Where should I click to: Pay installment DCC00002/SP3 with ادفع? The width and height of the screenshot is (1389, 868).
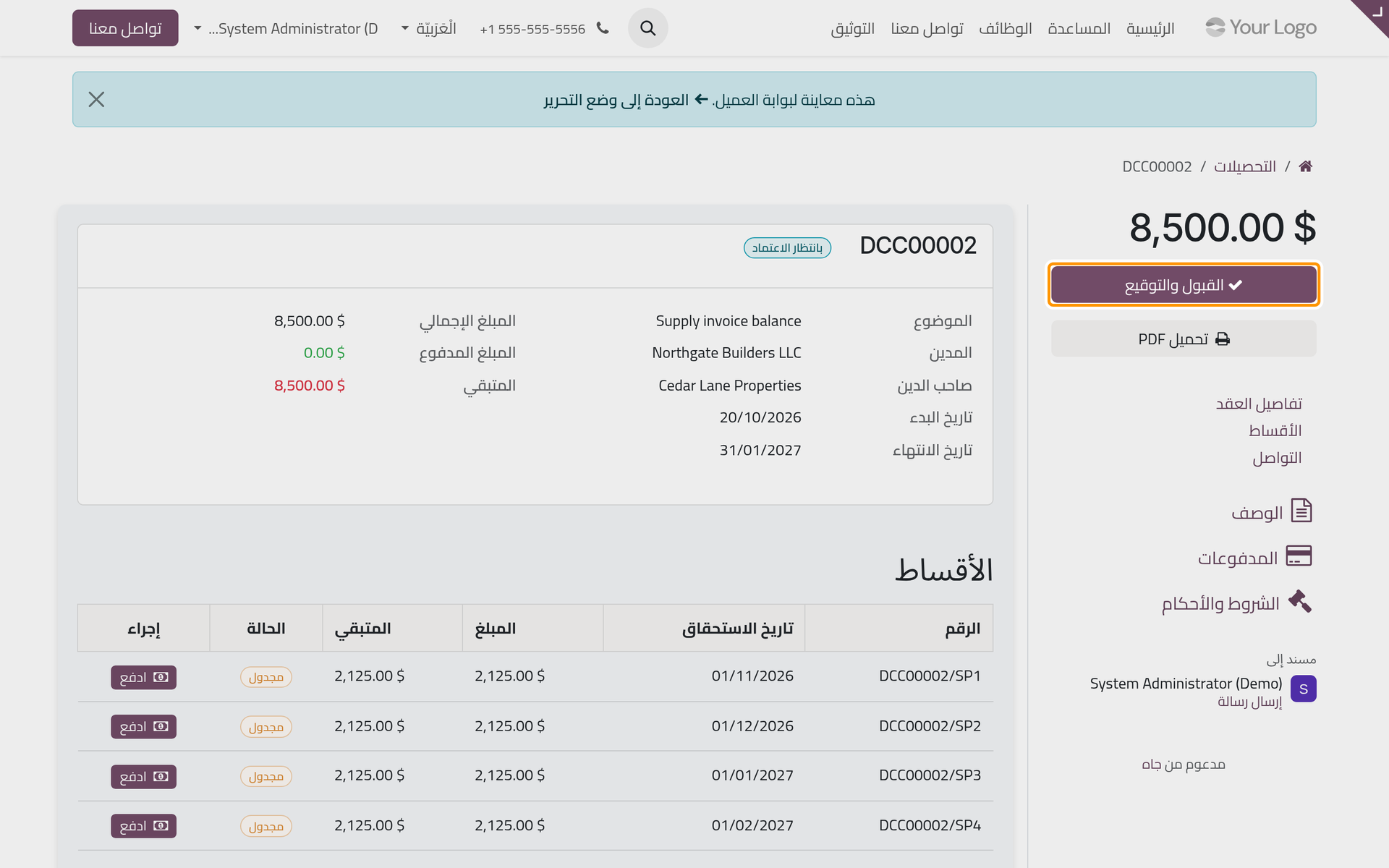pyautogui.click(x=143, y=776)
